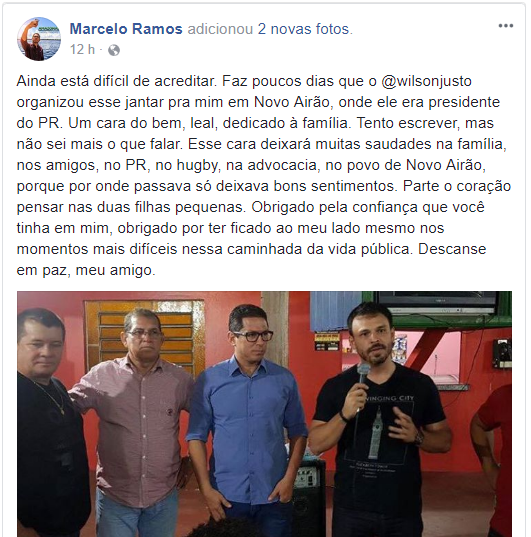Click the 'adicionou 2 novas fotos' text
The image size is (531, 537).
tap(270, 29)
